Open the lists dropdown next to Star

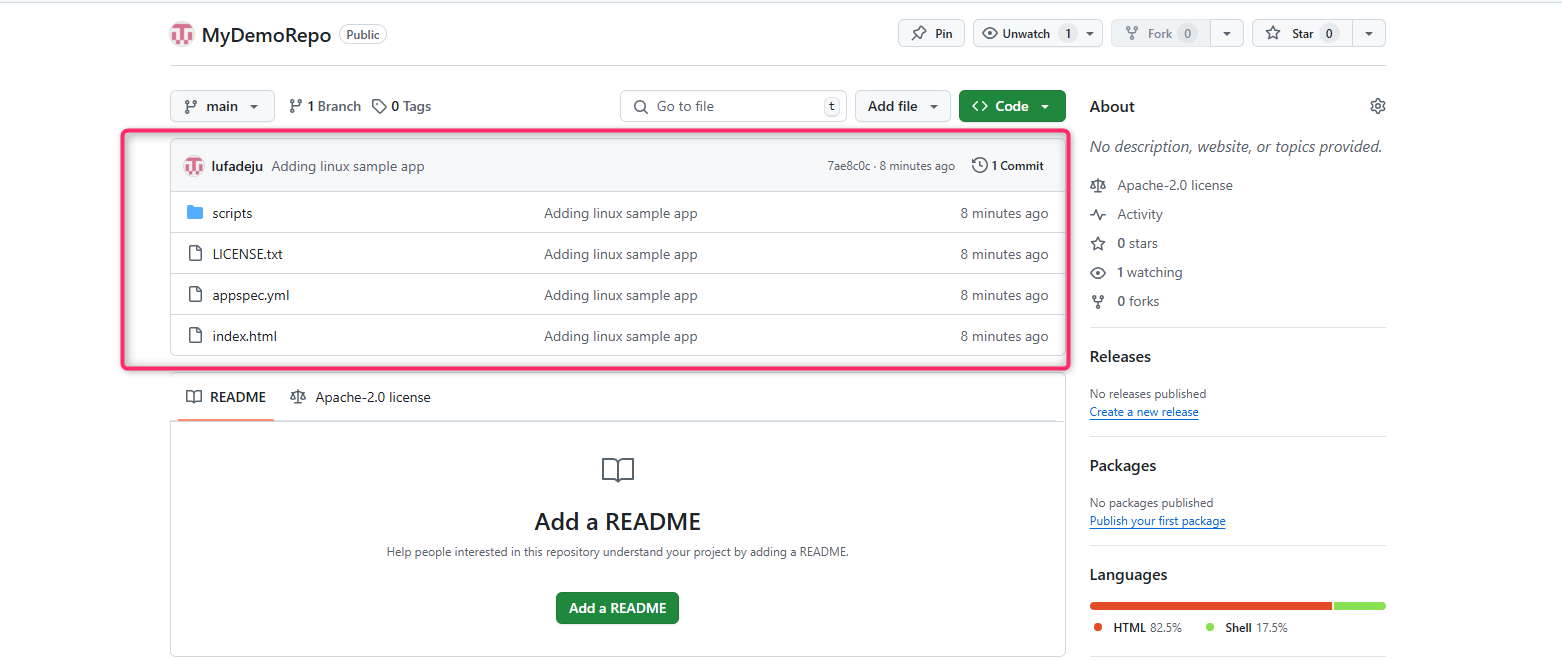point(1369,33)
